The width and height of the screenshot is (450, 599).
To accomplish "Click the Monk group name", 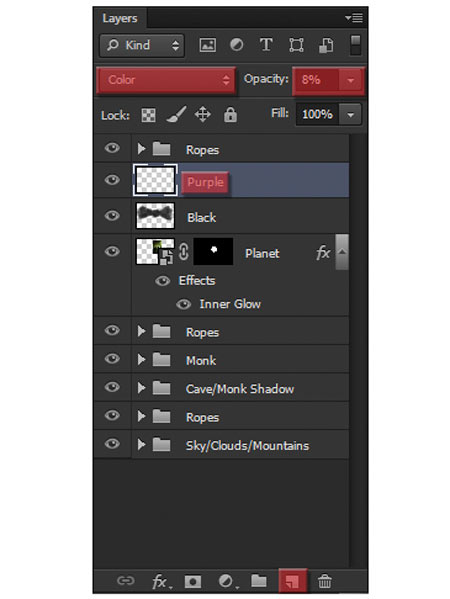I will (x=201, y=360).
